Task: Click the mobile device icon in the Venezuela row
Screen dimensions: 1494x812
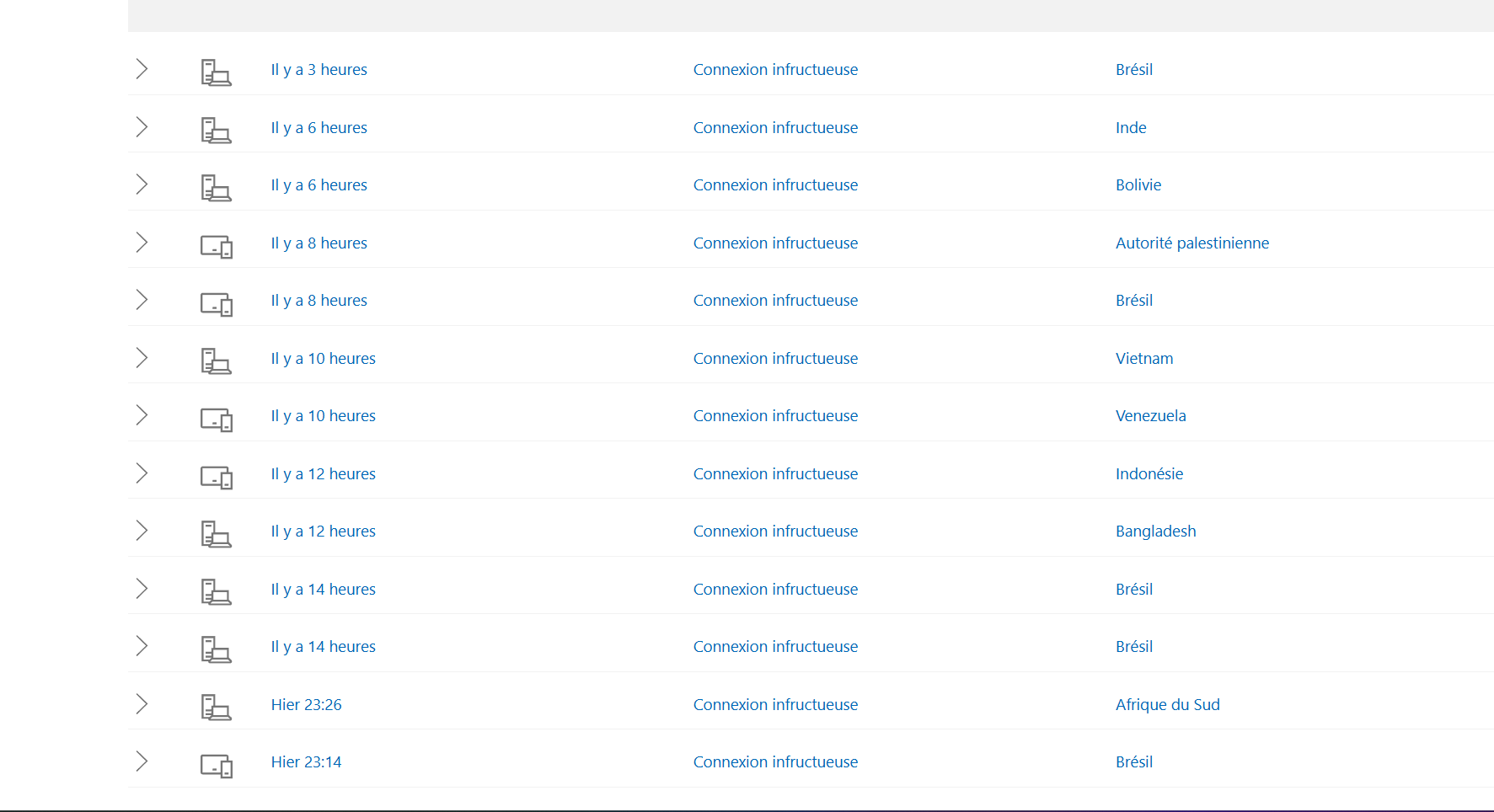Action: (x=217, y=419)
